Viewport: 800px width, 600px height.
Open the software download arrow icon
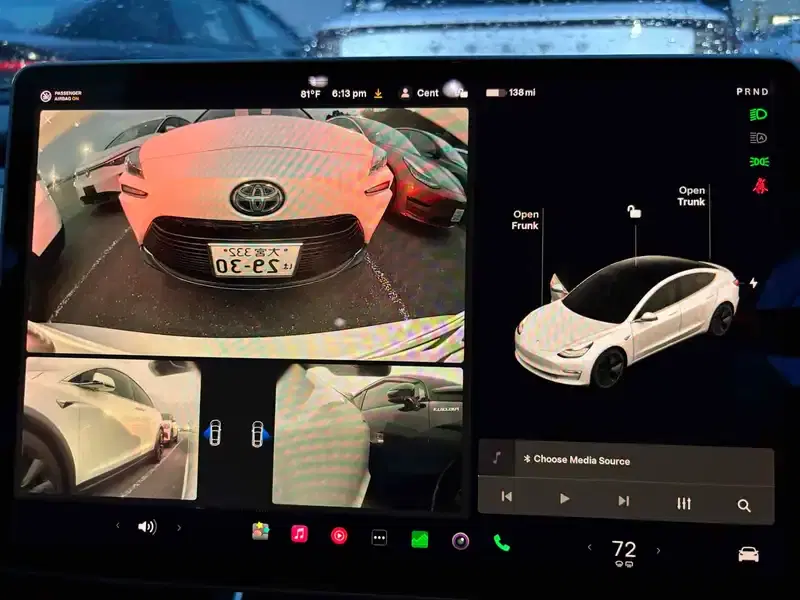click(378, 93)
